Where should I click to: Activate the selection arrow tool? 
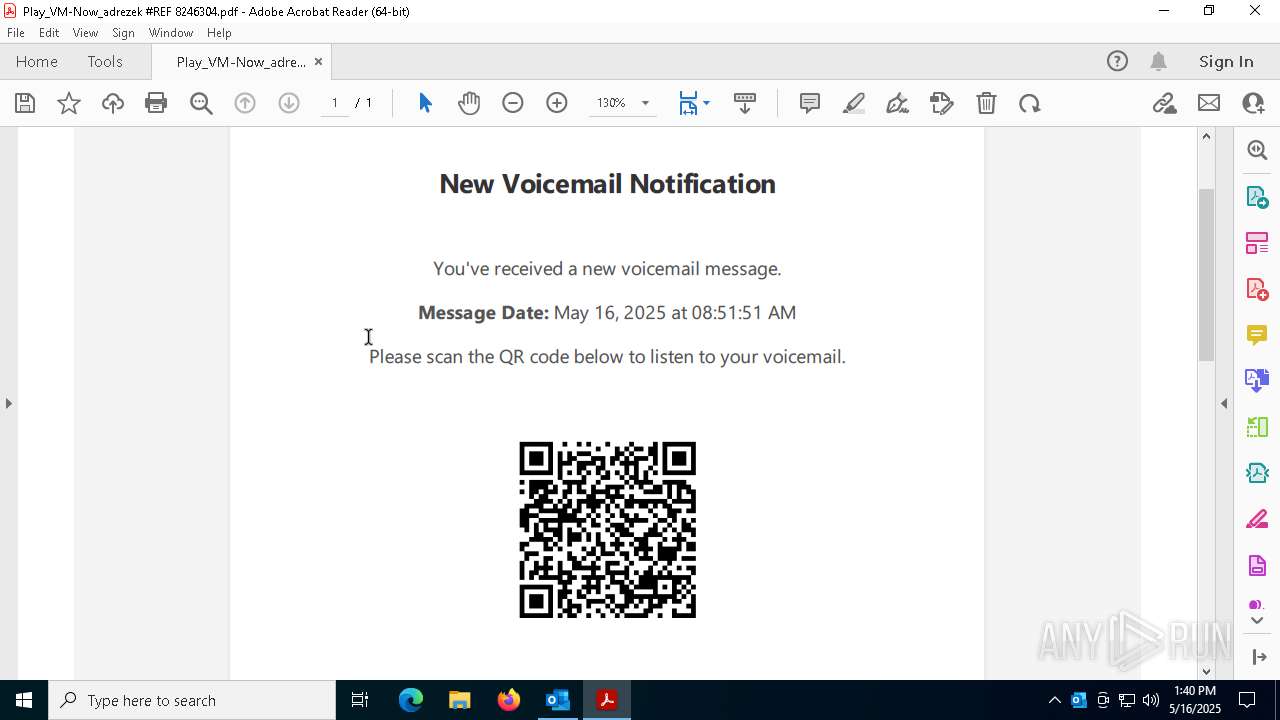tap(425, 103)
